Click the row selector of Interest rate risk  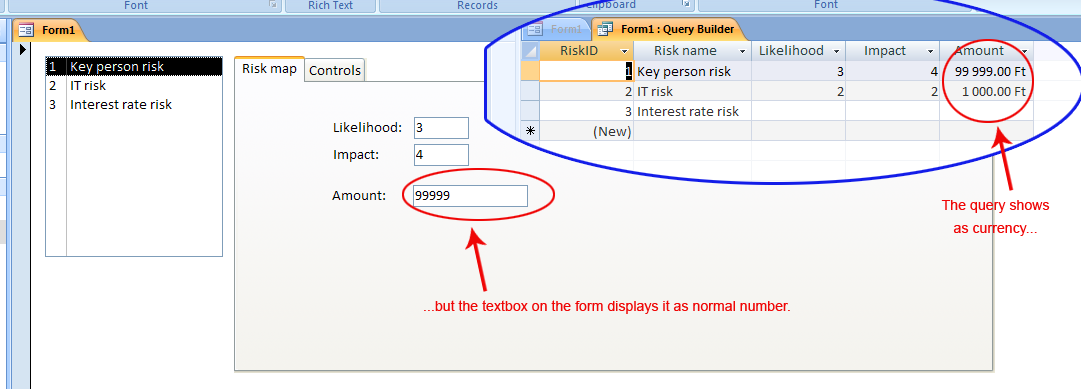(x=529, y=111)
